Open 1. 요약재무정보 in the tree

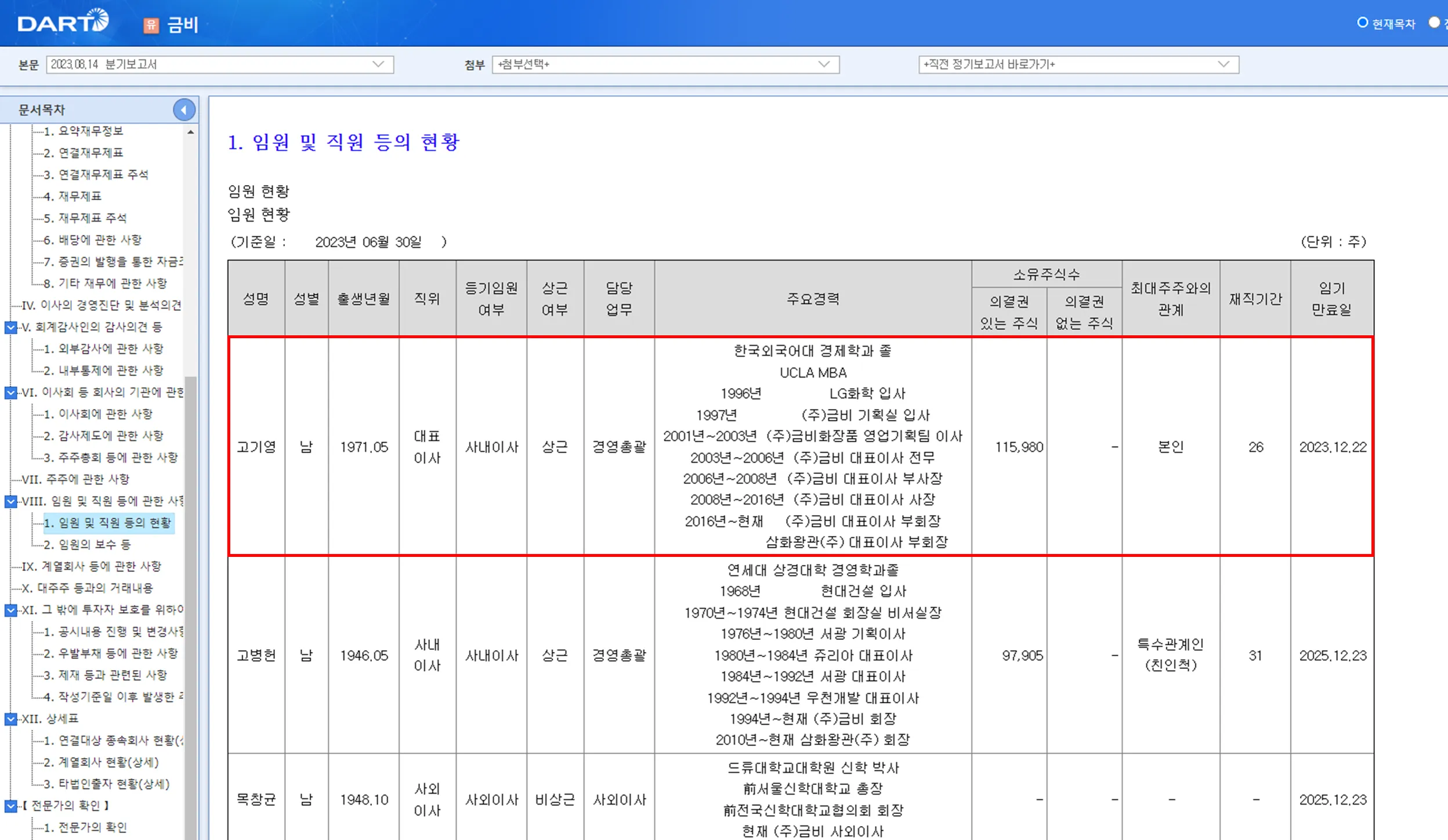tap(84, 131)
